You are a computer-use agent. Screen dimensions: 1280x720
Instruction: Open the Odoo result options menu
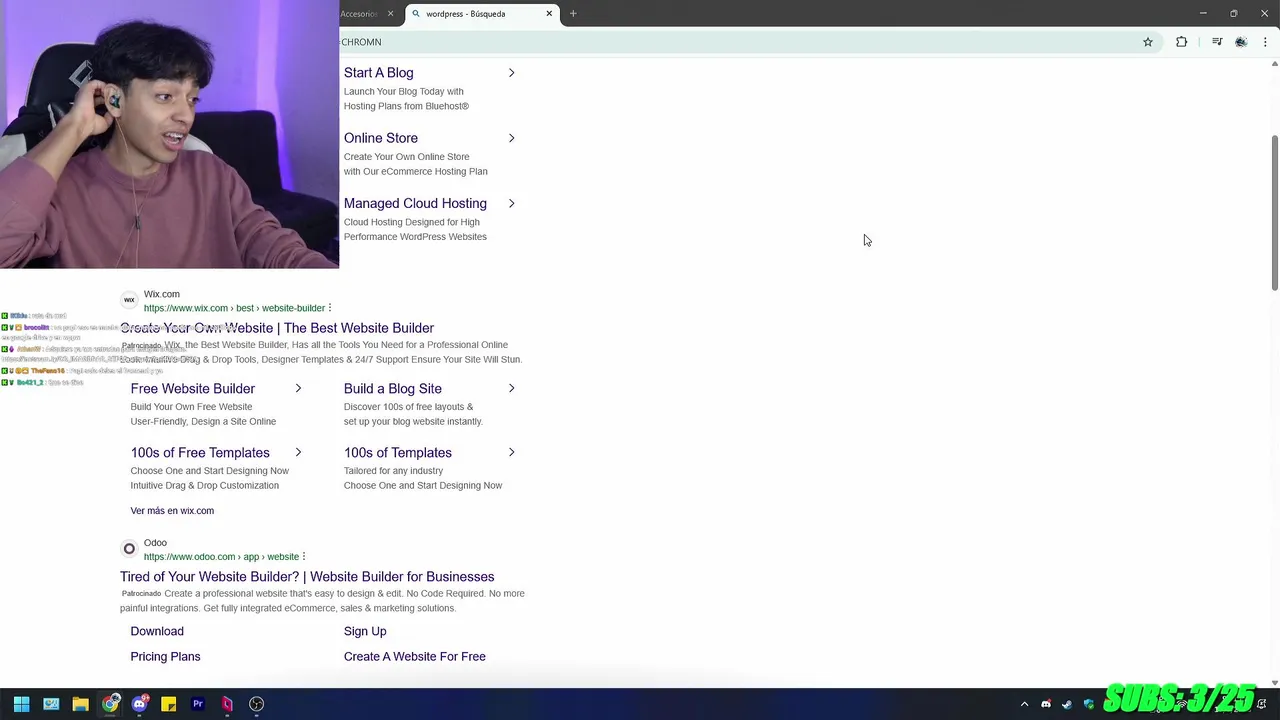coord(304,557)
